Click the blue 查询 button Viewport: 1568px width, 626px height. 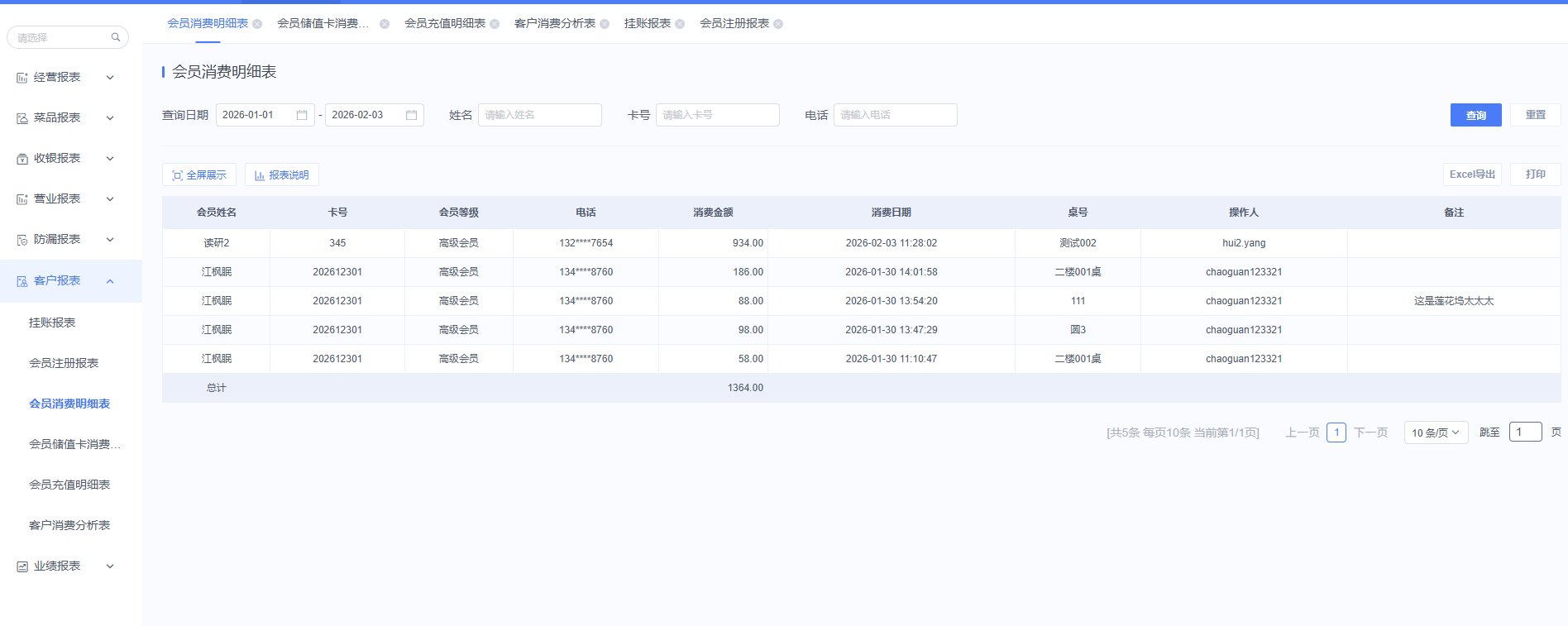[x=1475, y=115]
